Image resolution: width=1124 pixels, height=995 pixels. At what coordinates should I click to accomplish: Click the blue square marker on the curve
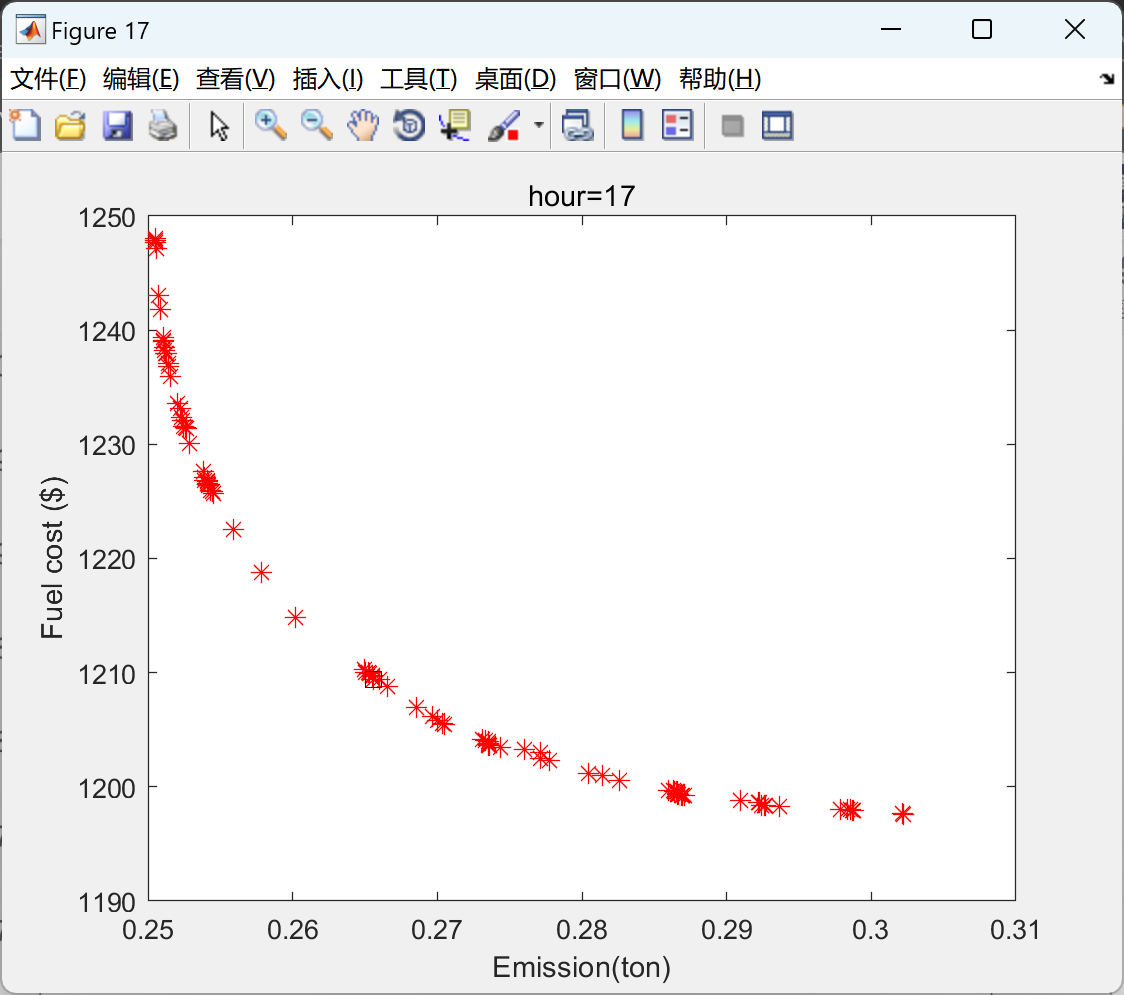373,679
